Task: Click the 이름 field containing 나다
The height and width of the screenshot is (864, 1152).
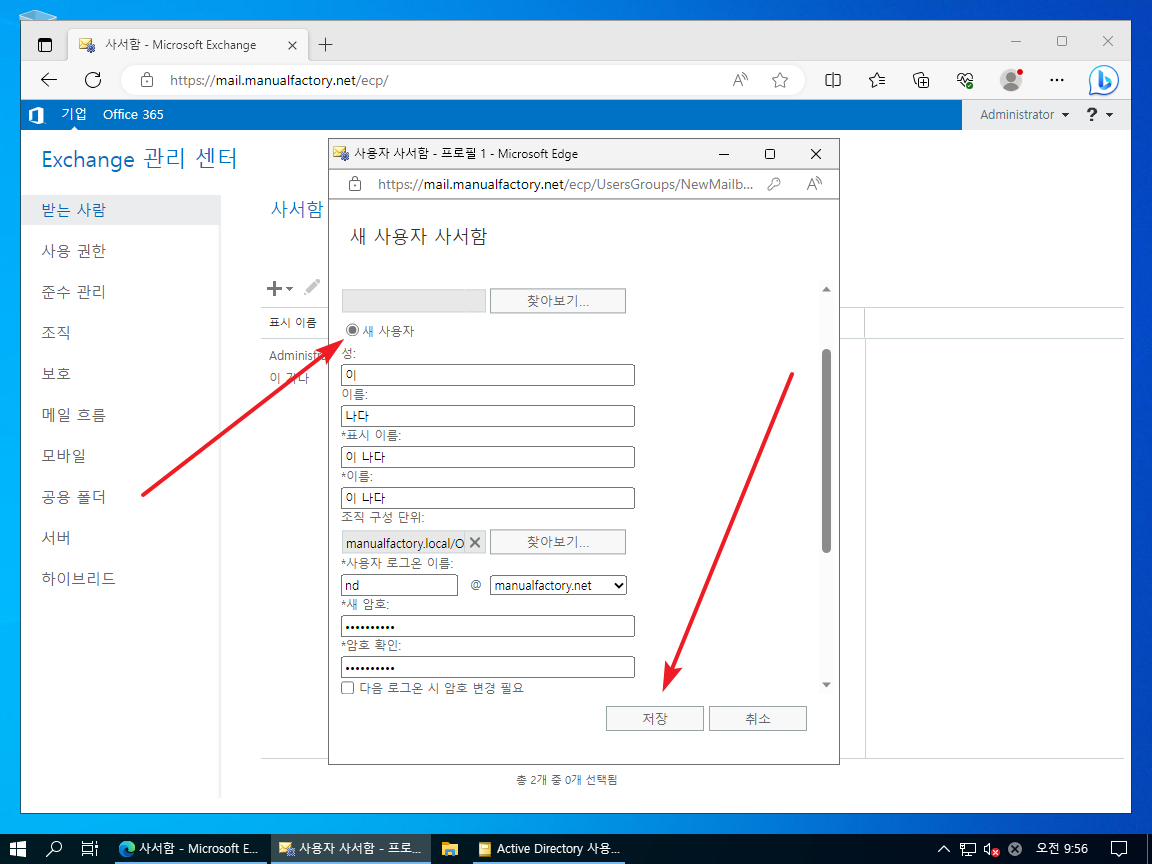Action: point(488,416)
